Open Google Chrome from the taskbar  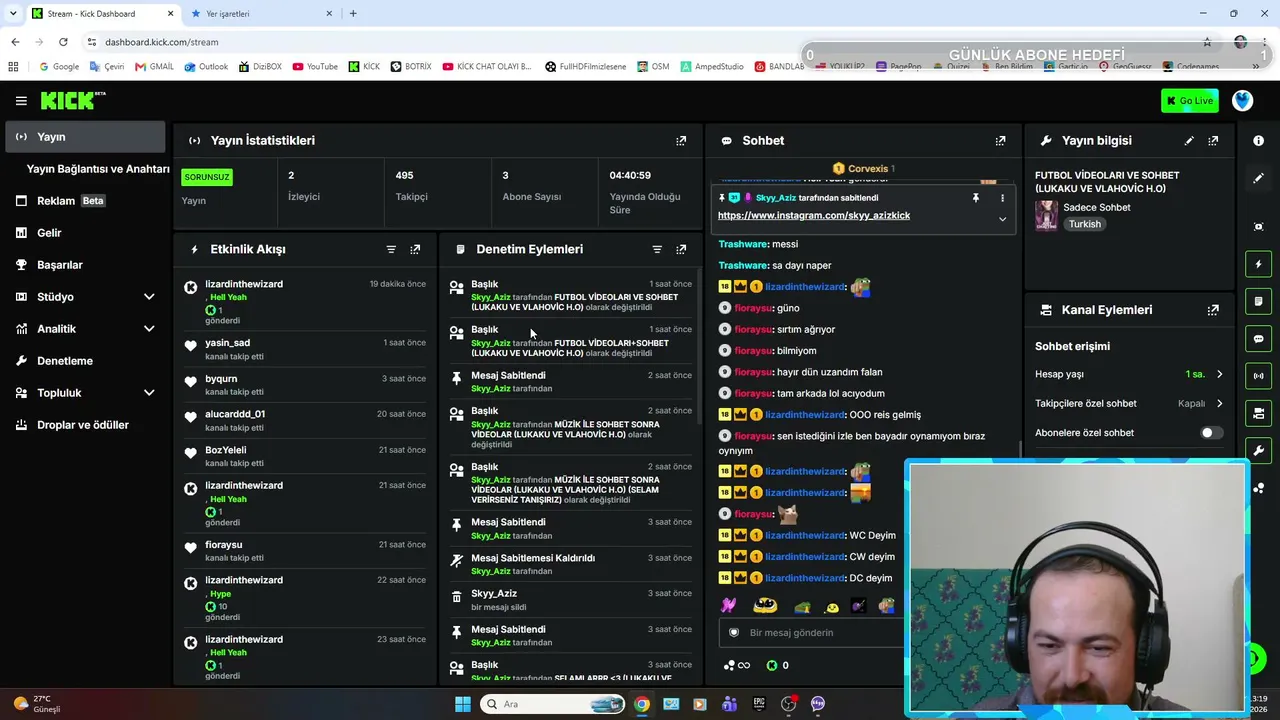coord(642,704)
